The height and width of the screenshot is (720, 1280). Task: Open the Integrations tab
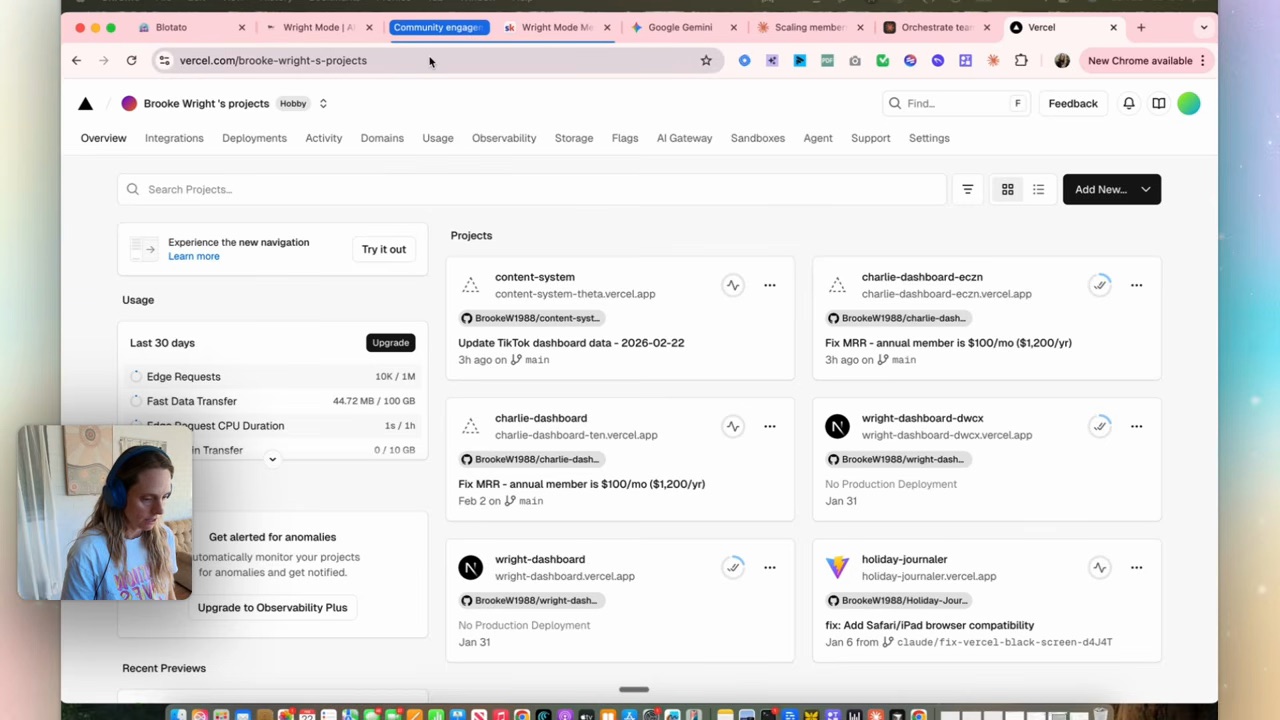click(174, 138)
